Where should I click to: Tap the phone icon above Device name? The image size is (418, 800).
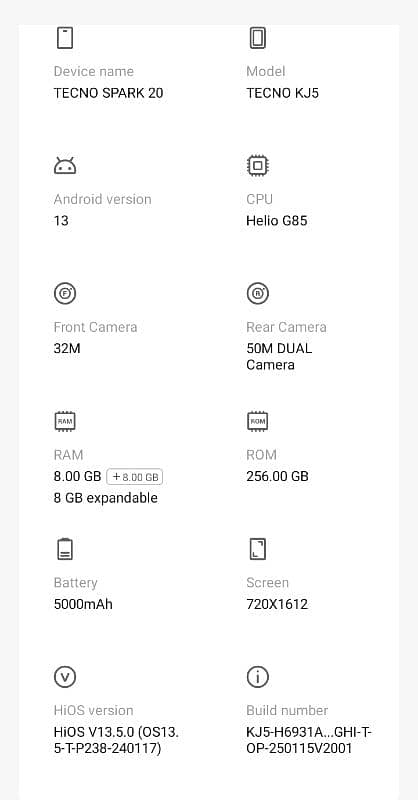tap(65, 38)
